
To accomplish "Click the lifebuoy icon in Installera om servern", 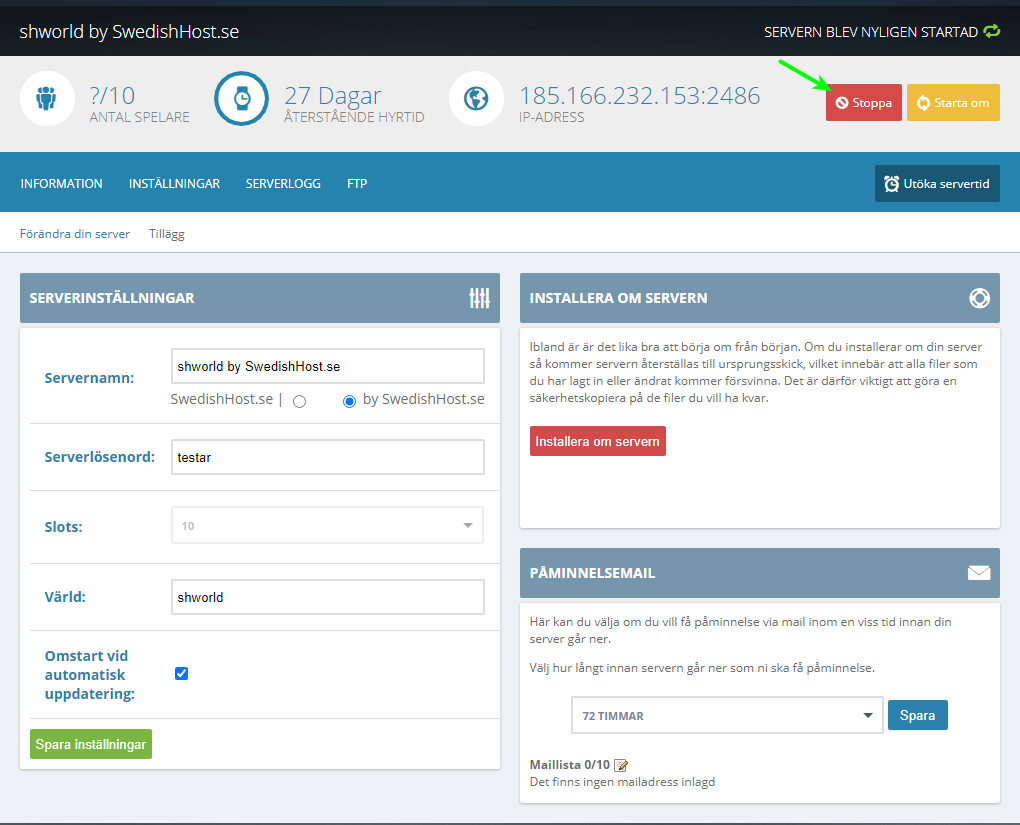I will coord(979,298).
